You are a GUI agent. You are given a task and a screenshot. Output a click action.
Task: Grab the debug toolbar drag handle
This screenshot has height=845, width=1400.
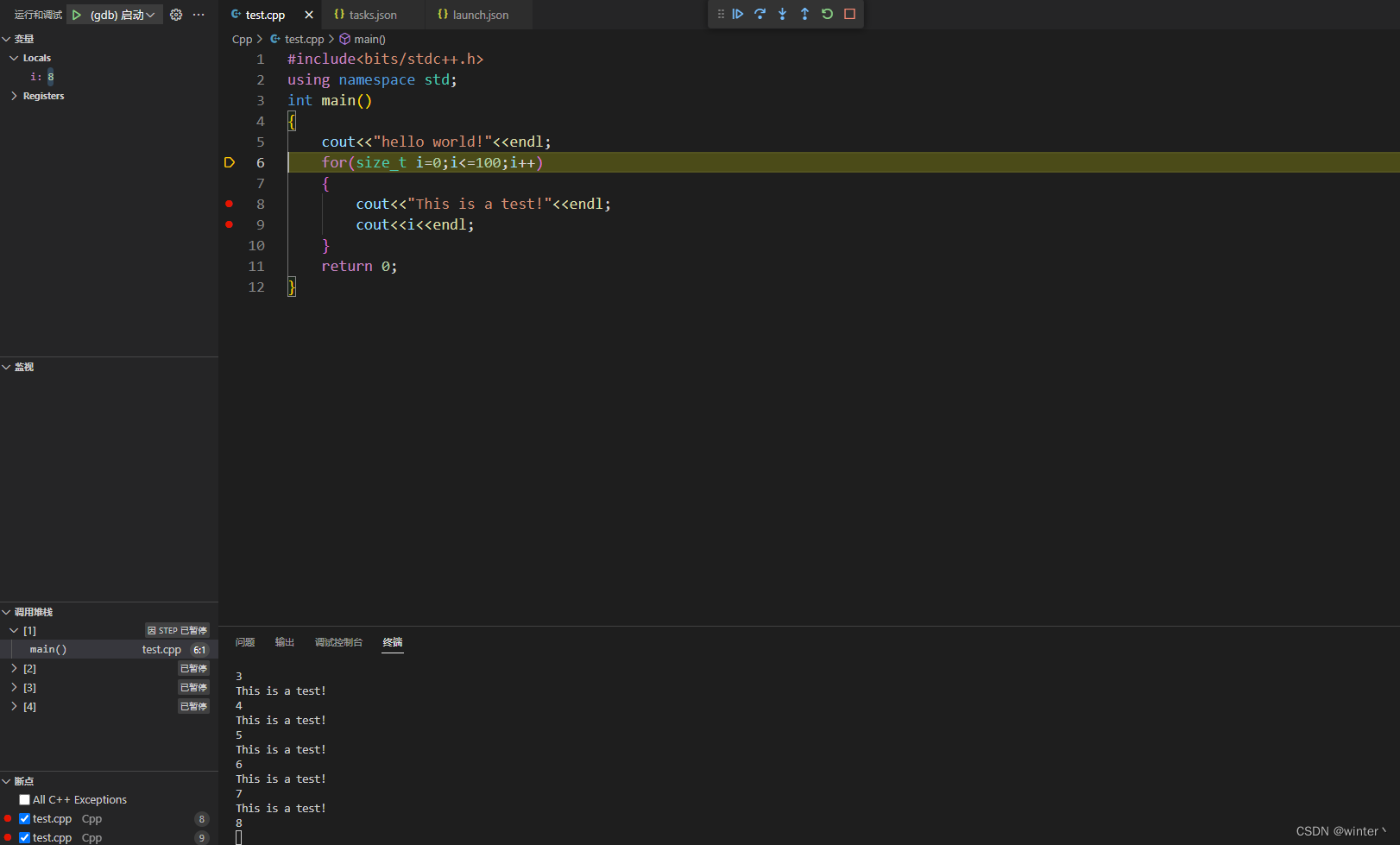721,14
